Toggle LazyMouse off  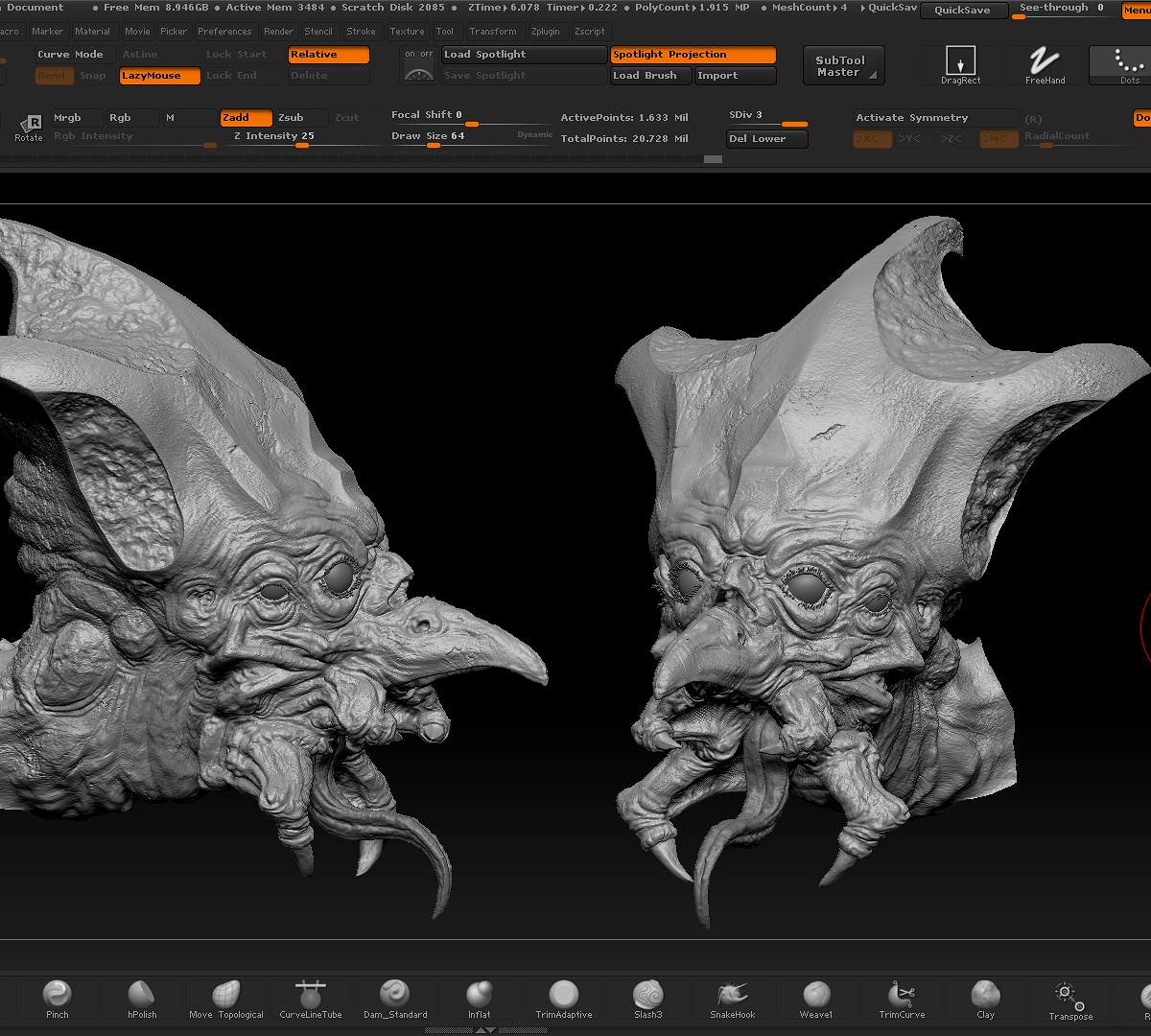[x=160, y=76]
